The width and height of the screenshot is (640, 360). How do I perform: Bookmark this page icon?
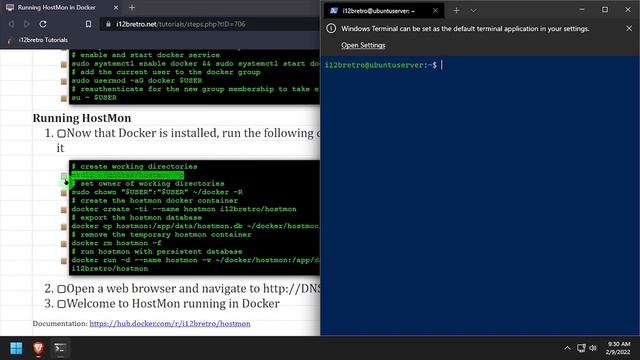point(88,24)
